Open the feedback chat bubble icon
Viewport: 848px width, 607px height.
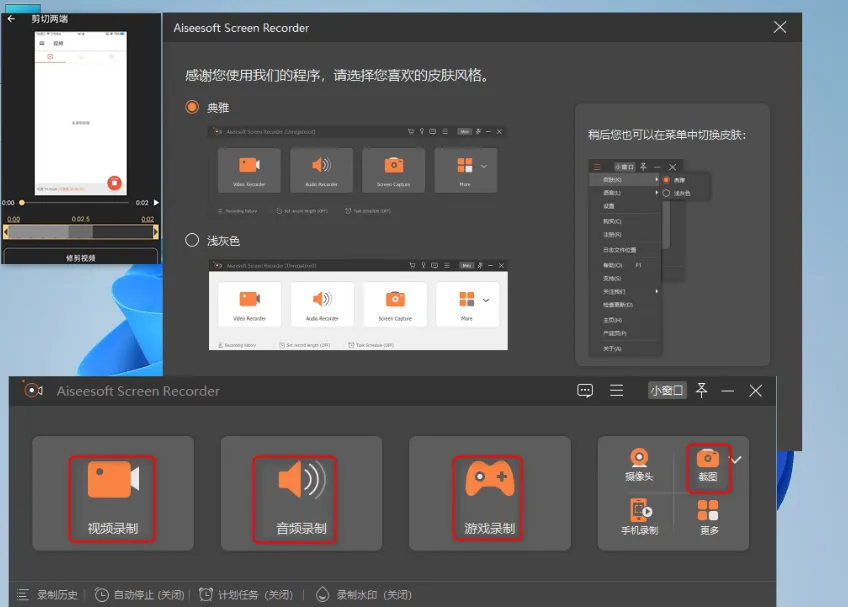585,391
